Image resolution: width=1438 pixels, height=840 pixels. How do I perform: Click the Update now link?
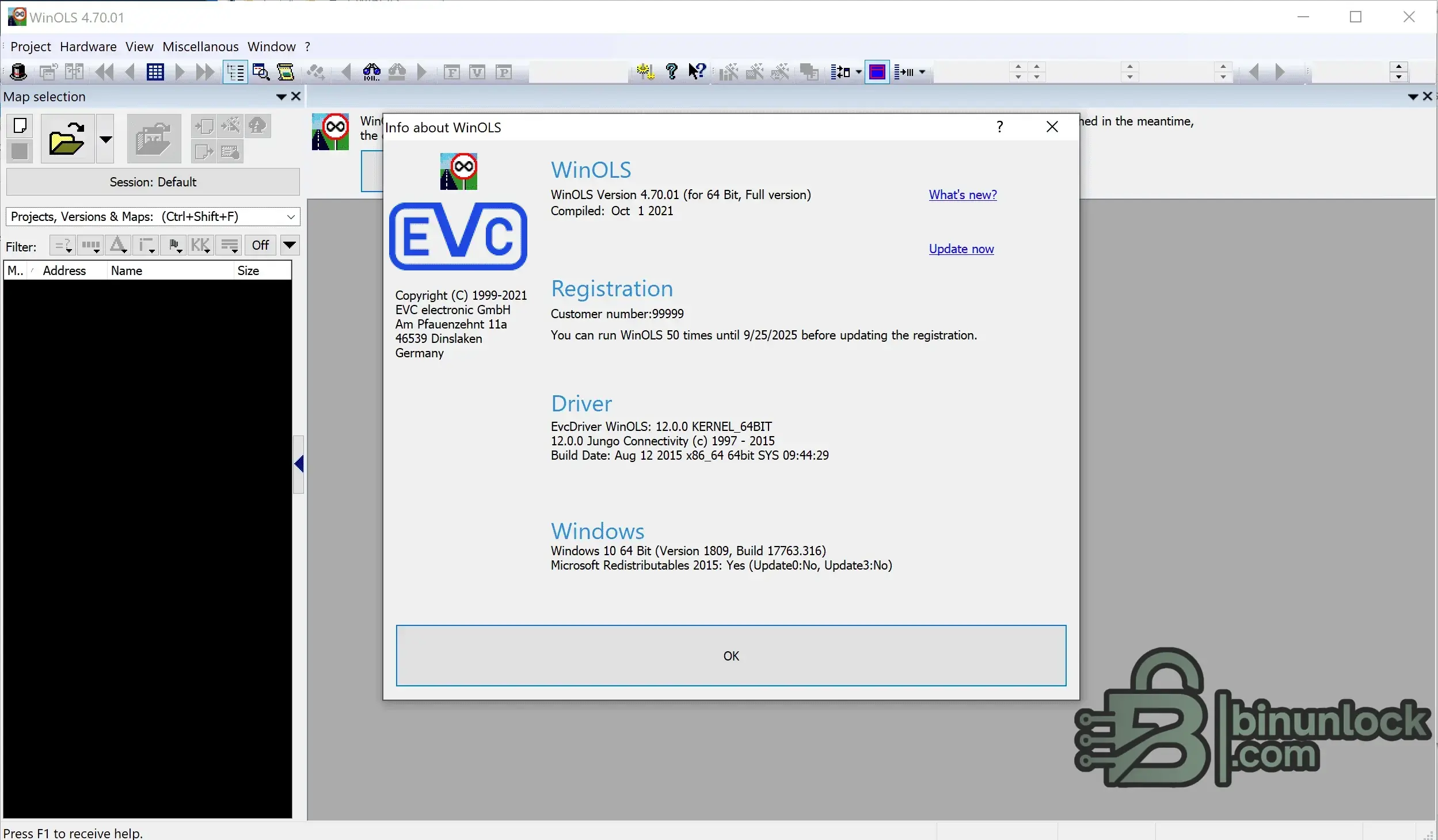click(961, 249)
